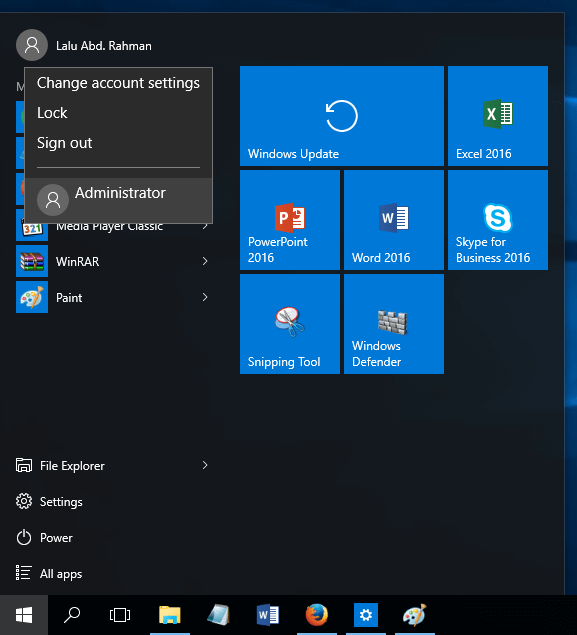Launch the Word 2016 tile
577x635 pixels.
(394, 220)
